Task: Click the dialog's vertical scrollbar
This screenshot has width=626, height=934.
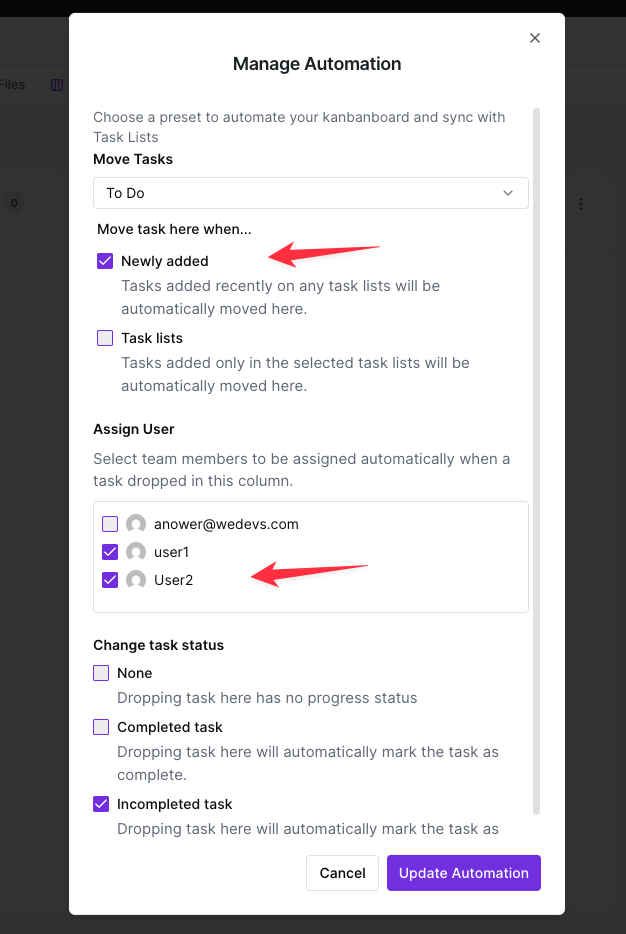Action: pos(537,460)
